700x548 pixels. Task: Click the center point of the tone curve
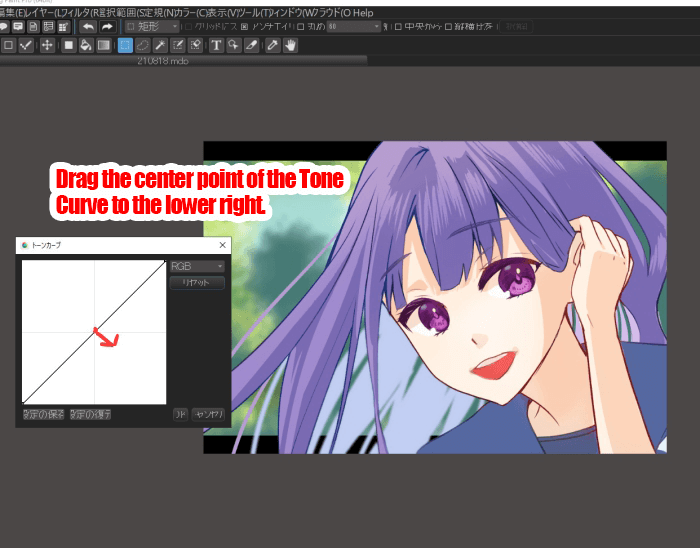(95, 330)
